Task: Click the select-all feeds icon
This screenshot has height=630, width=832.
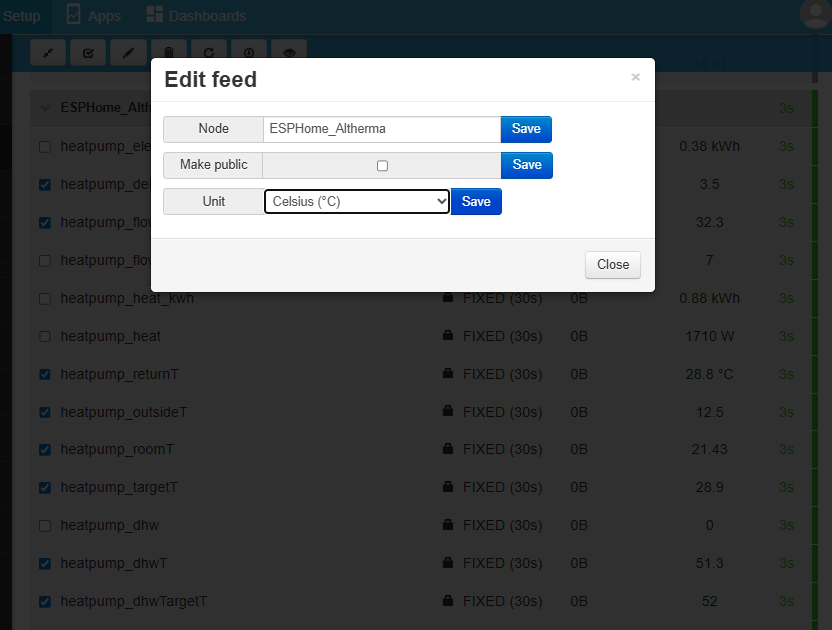Action: pos(88,52)
